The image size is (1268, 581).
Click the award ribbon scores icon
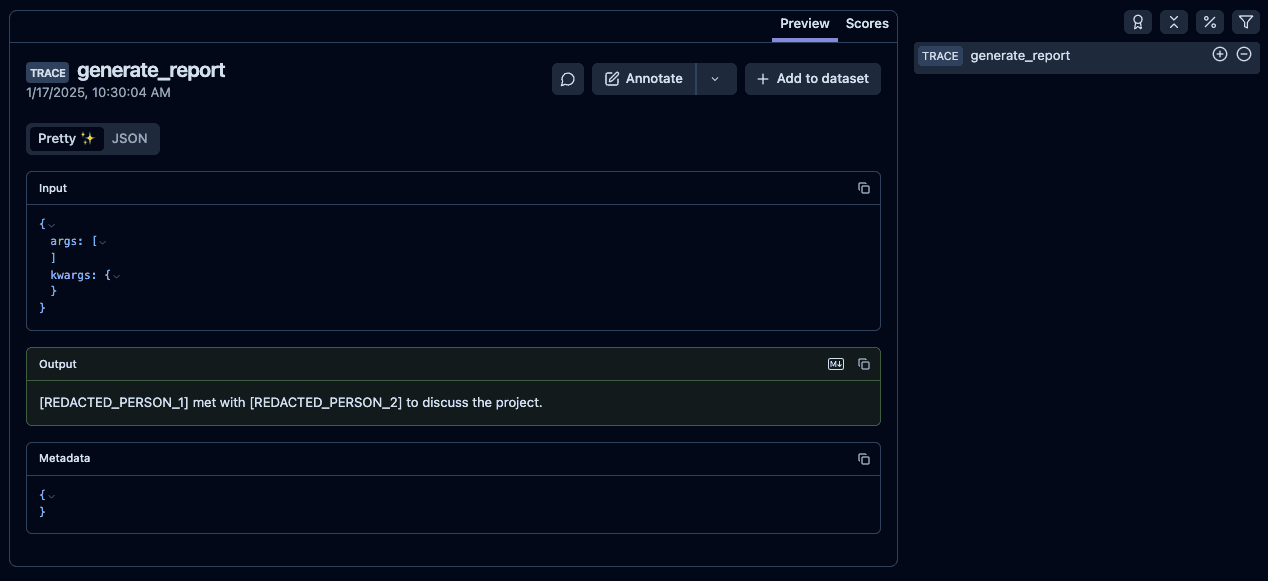tap(1137, 22)
